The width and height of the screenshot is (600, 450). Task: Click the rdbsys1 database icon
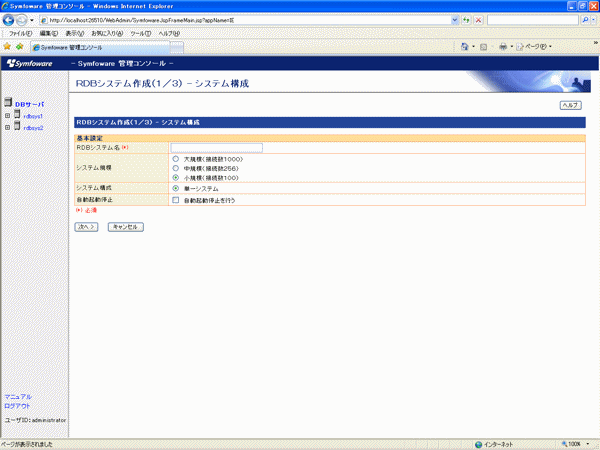point(17,114)
